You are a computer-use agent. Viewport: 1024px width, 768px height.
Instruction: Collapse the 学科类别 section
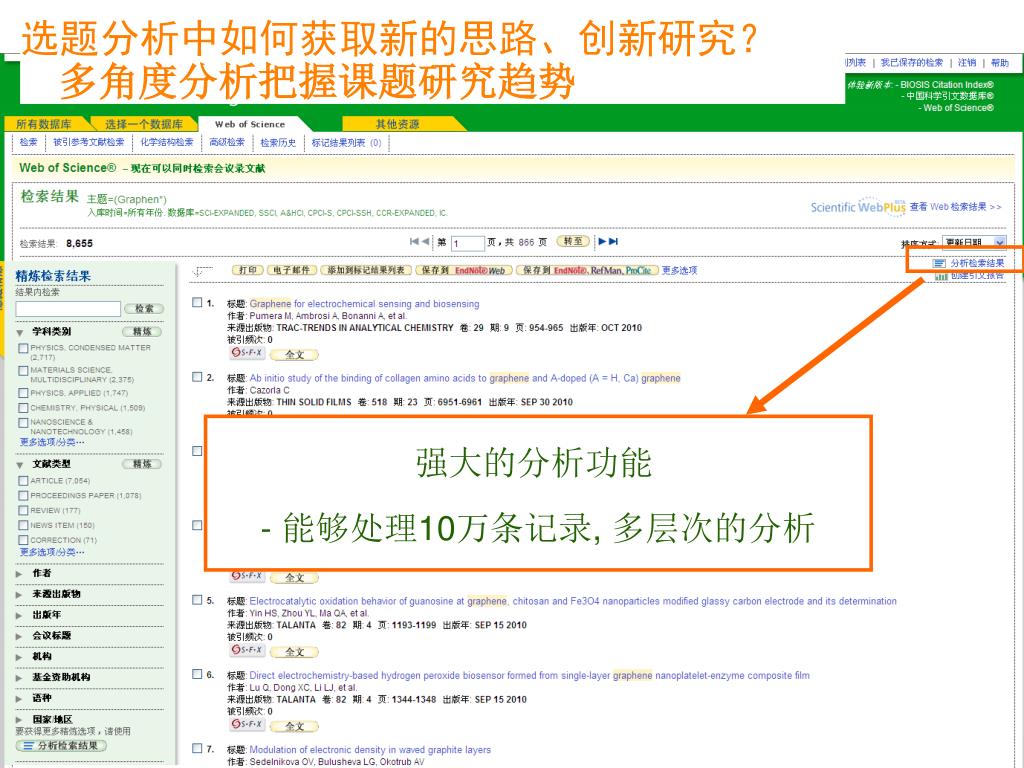point(20,332)
